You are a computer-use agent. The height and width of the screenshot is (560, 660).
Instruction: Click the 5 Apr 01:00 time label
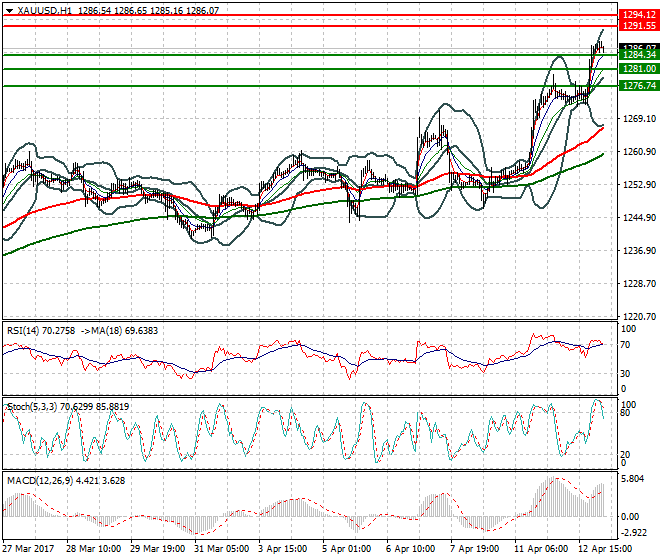[346, 549]
